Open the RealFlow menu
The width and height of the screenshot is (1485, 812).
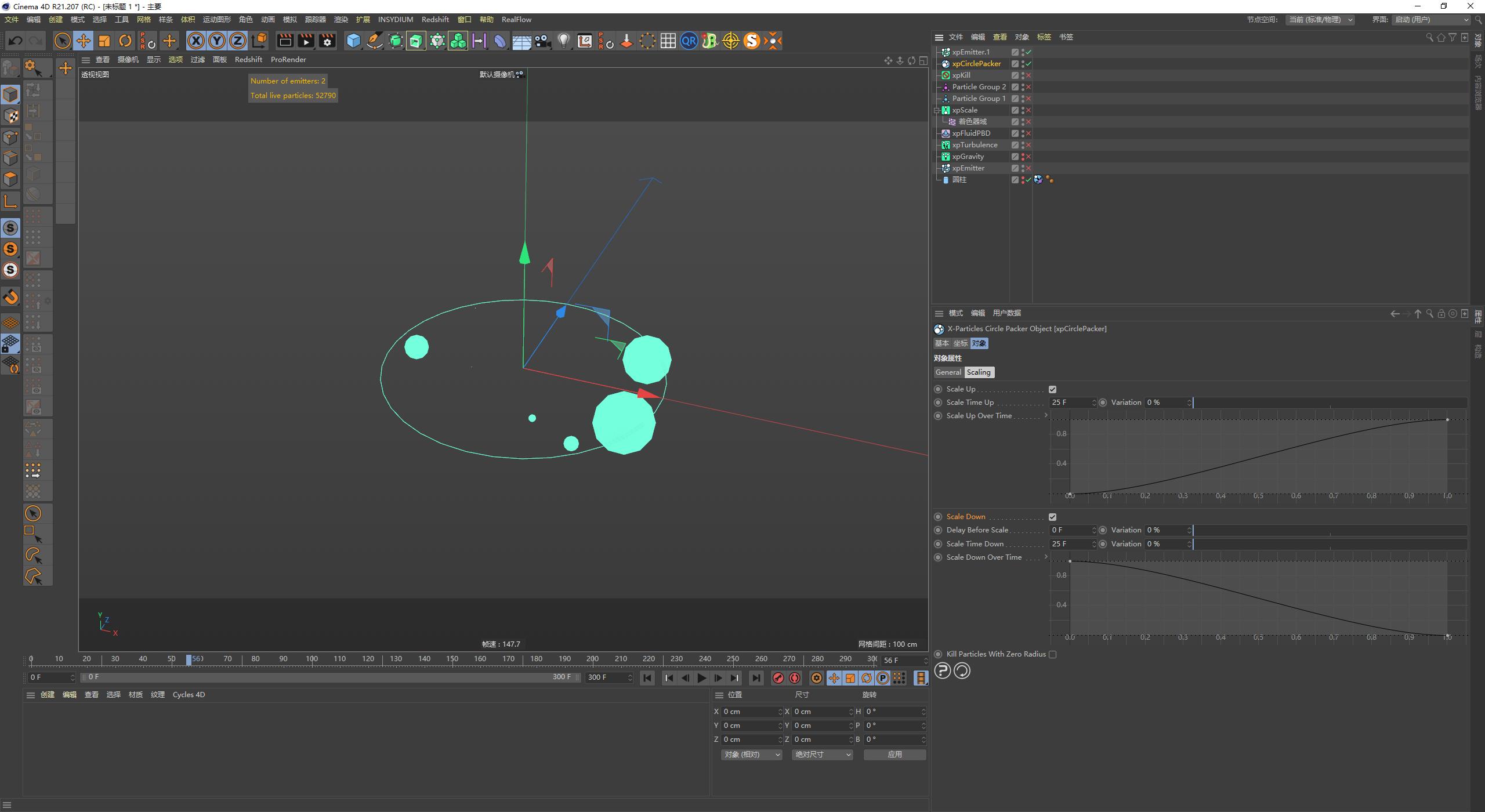pyautogui.click(x=516, y=19)
